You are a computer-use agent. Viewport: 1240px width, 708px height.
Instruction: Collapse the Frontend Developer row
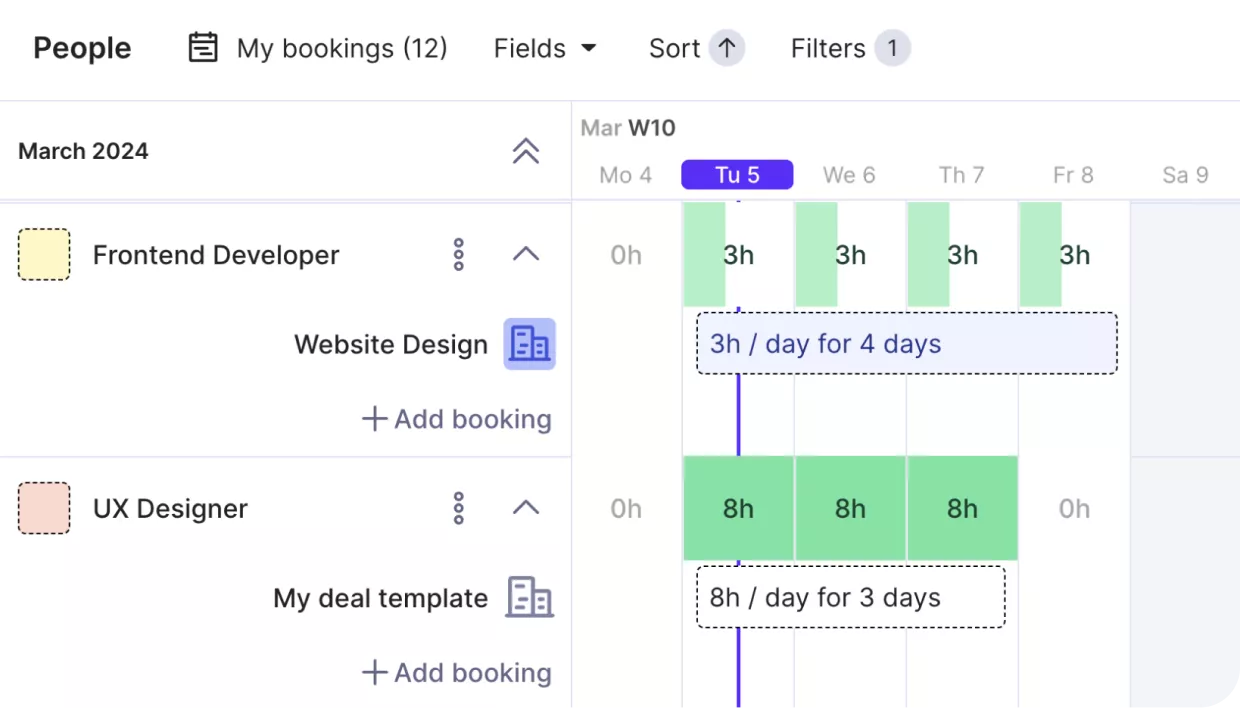pos(526,254)
